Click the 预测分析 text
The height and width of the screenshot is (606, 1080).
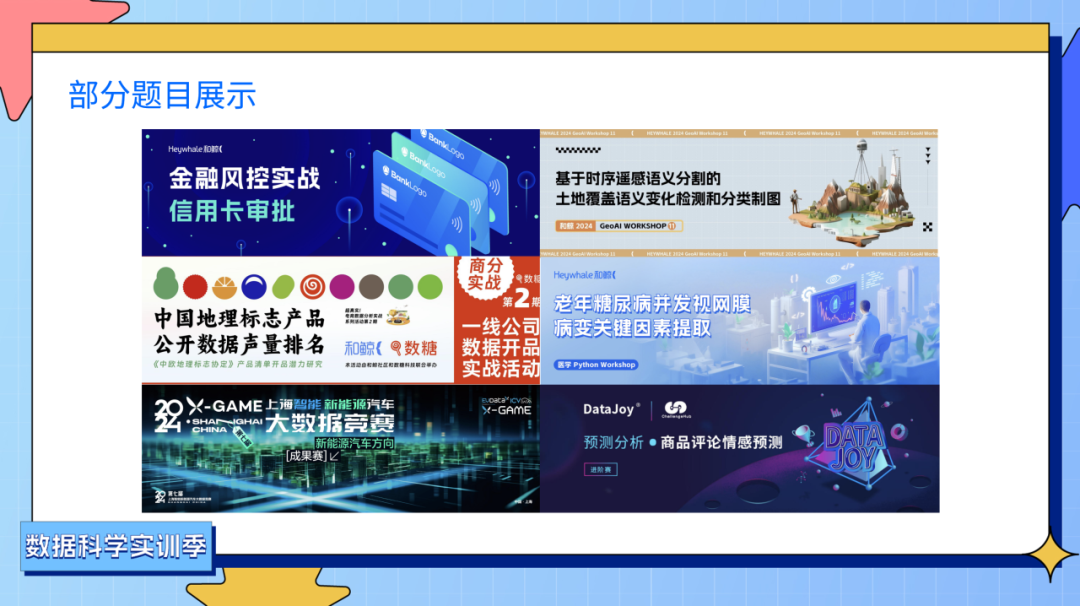pyautogui.click(x=613, y=442)
